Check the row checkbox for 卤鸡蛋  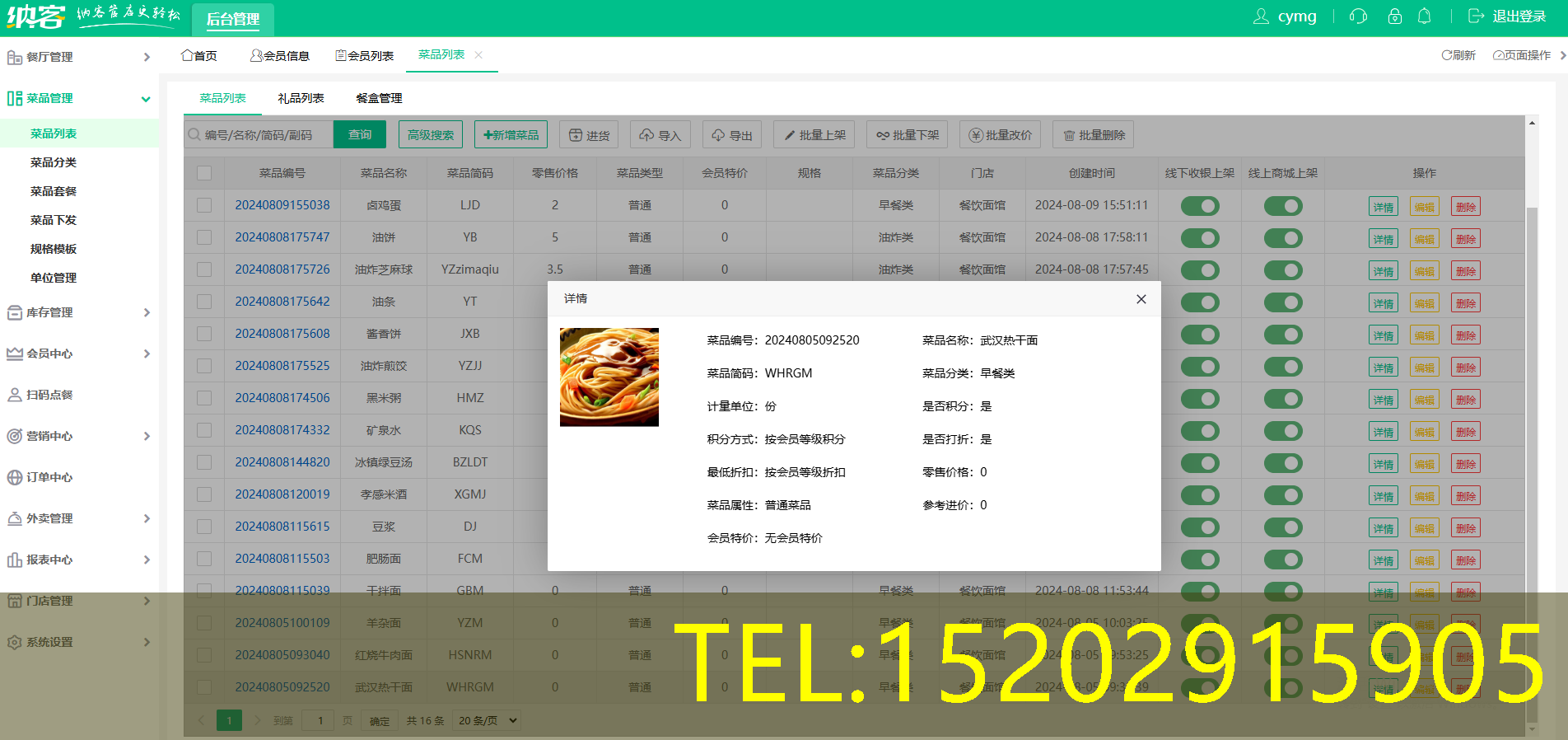tap(204, 205)
